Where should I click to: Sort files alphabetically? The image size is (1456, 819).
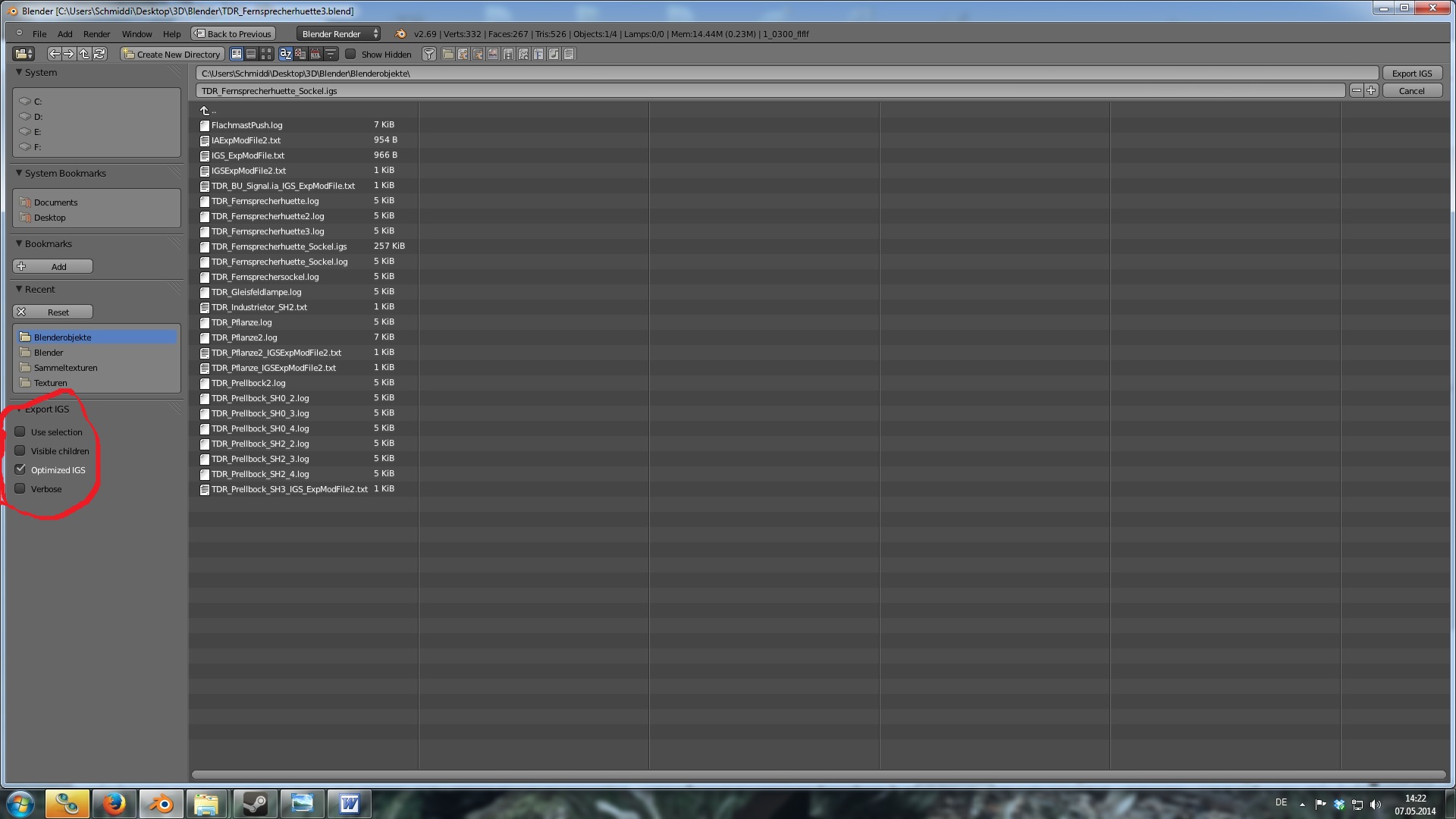tap(286, 54)
